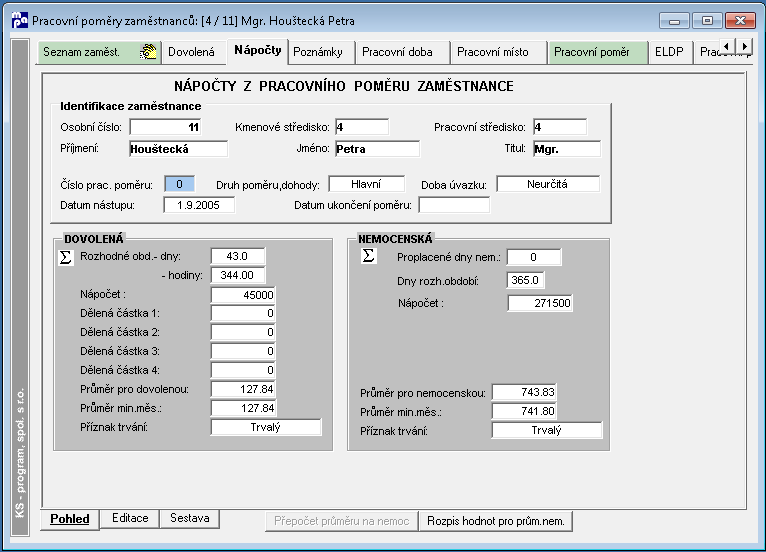The height and width of the screenshot is (552, 766).
Task: Click the Pracovní středisko field
Action: tap(560, 127)
